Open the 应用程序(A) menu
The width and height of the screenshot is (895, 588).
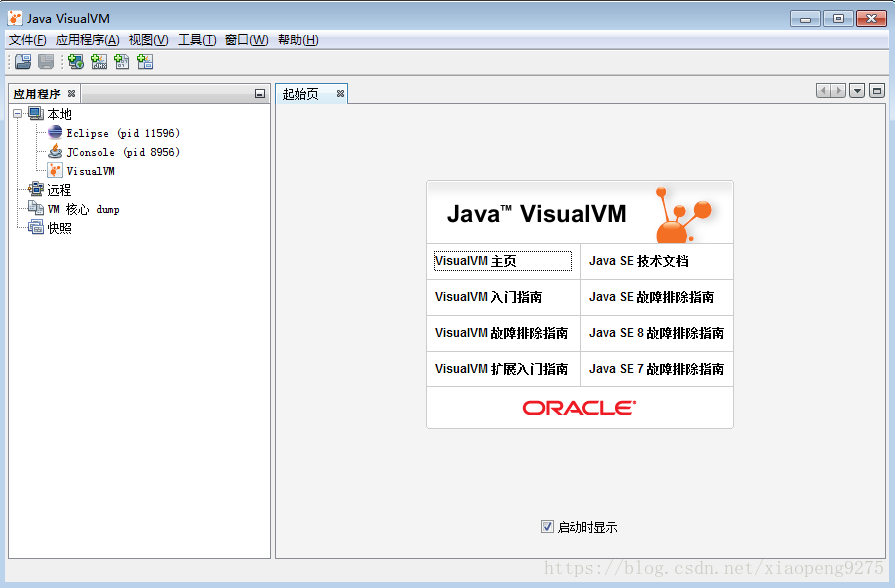point(87,40)
